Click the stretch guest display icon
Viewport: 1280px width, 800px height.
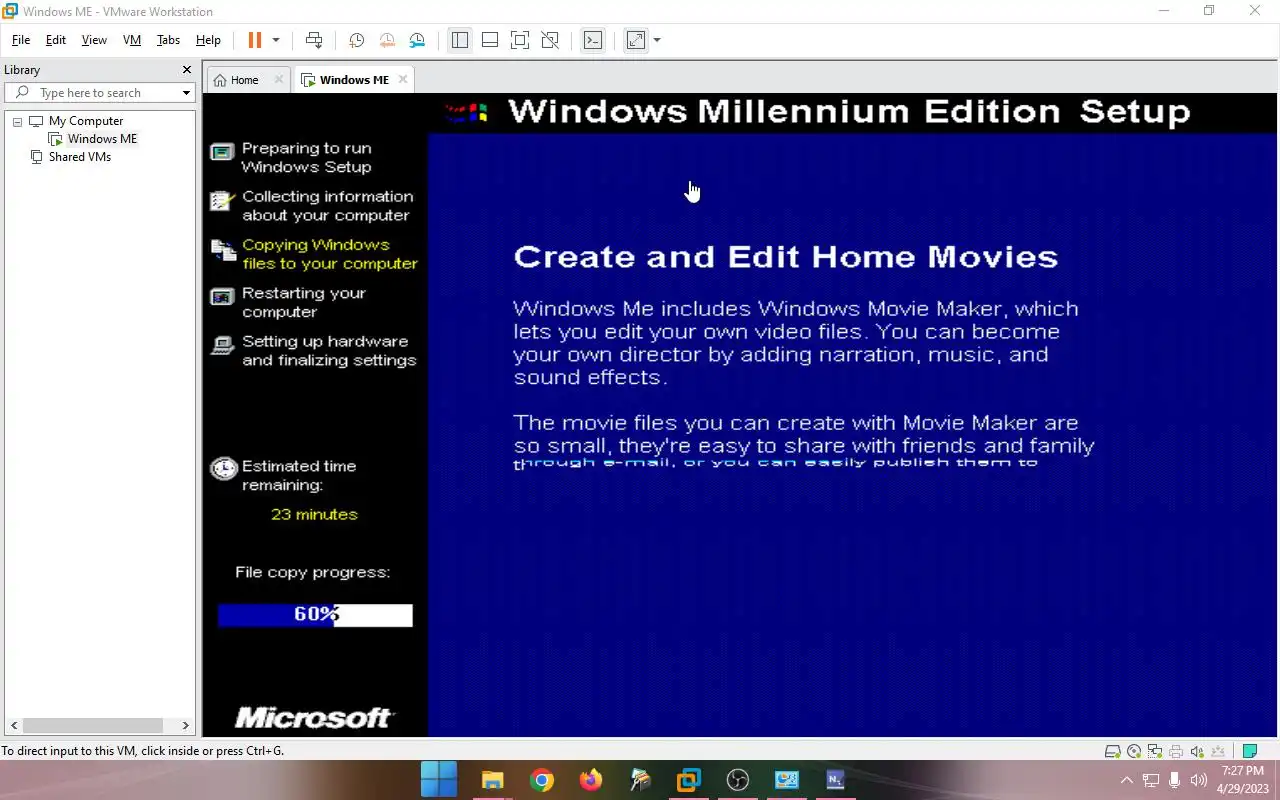635,40
